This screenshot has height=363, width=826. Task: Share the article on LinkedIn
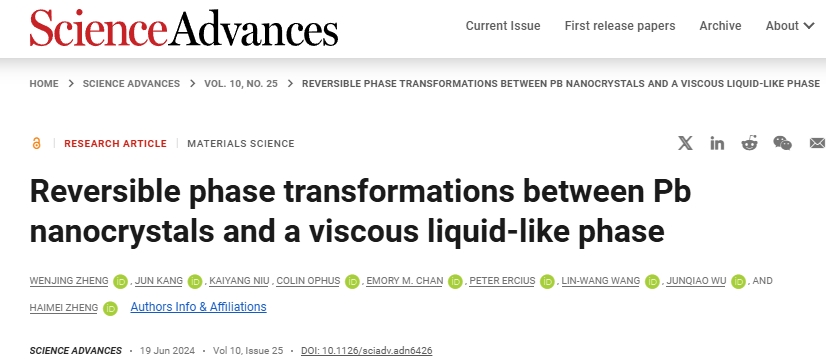click(717, 143)
